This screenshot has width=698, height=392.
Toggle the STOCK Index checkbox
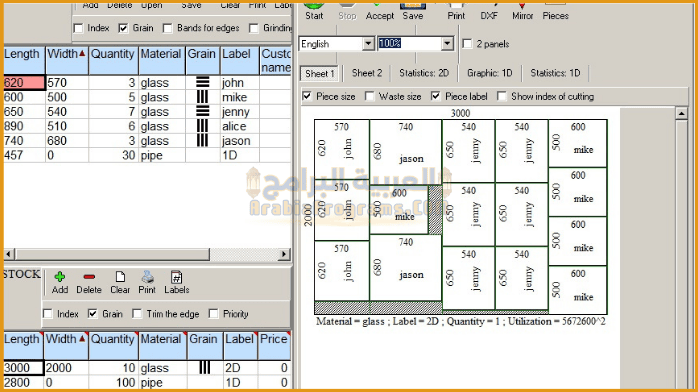coord(48,314)
